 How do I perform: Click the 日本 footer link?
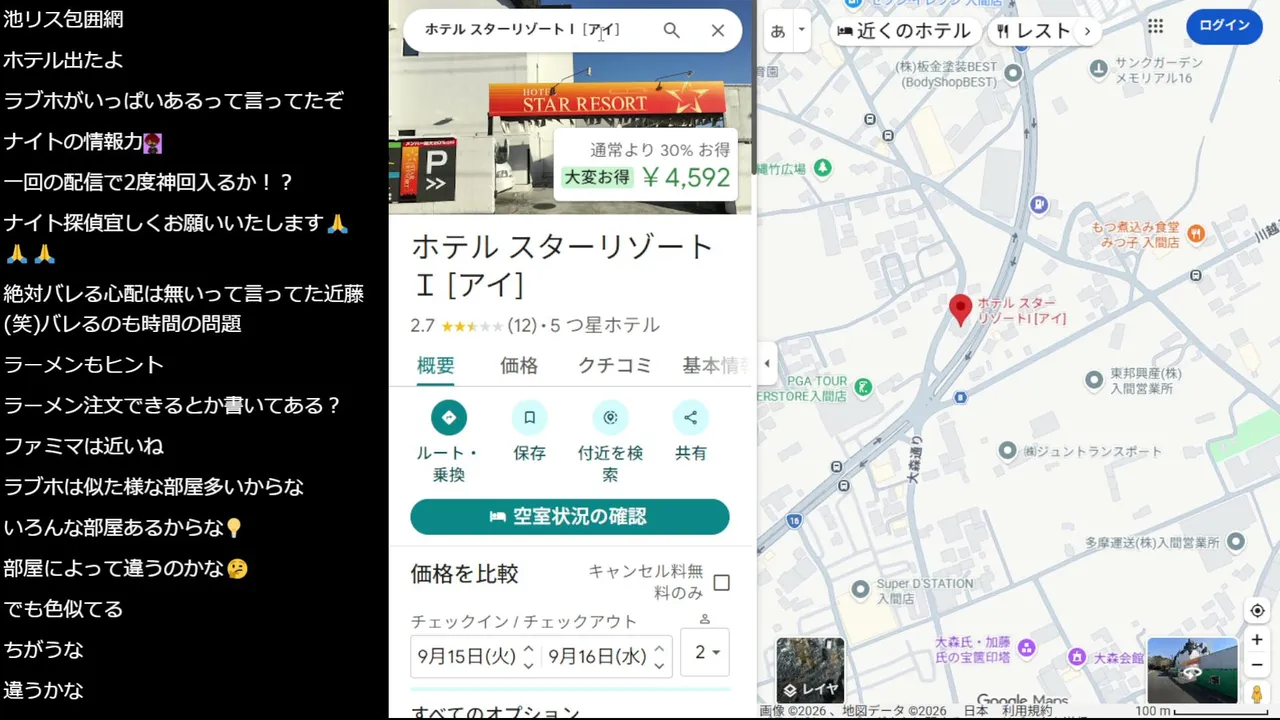(976, 711)
